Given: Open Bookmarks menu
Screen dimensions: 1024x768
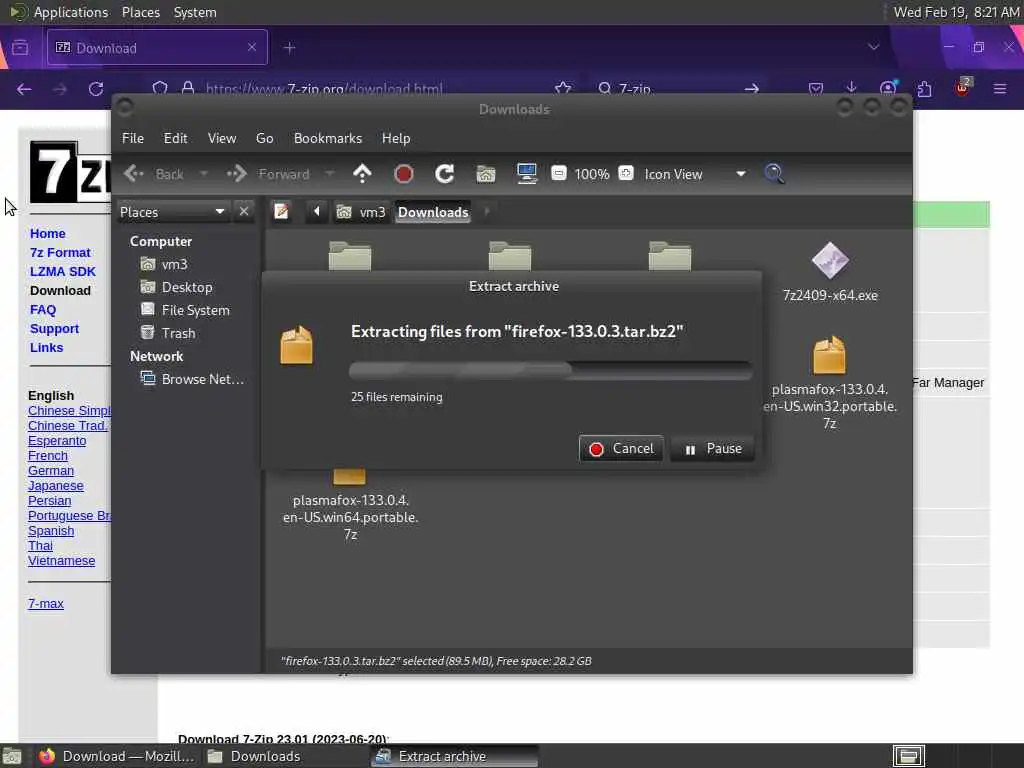Looking at the screenshot, I should tap(328, 138).
